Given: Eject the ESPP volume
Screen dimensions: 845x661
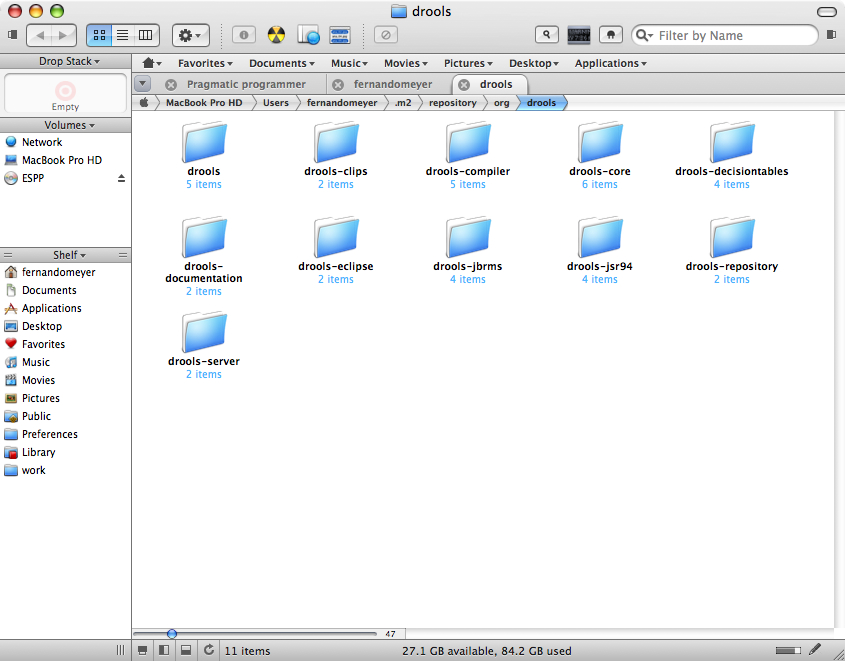Looking at the screenshot, I should click(121, 178).
